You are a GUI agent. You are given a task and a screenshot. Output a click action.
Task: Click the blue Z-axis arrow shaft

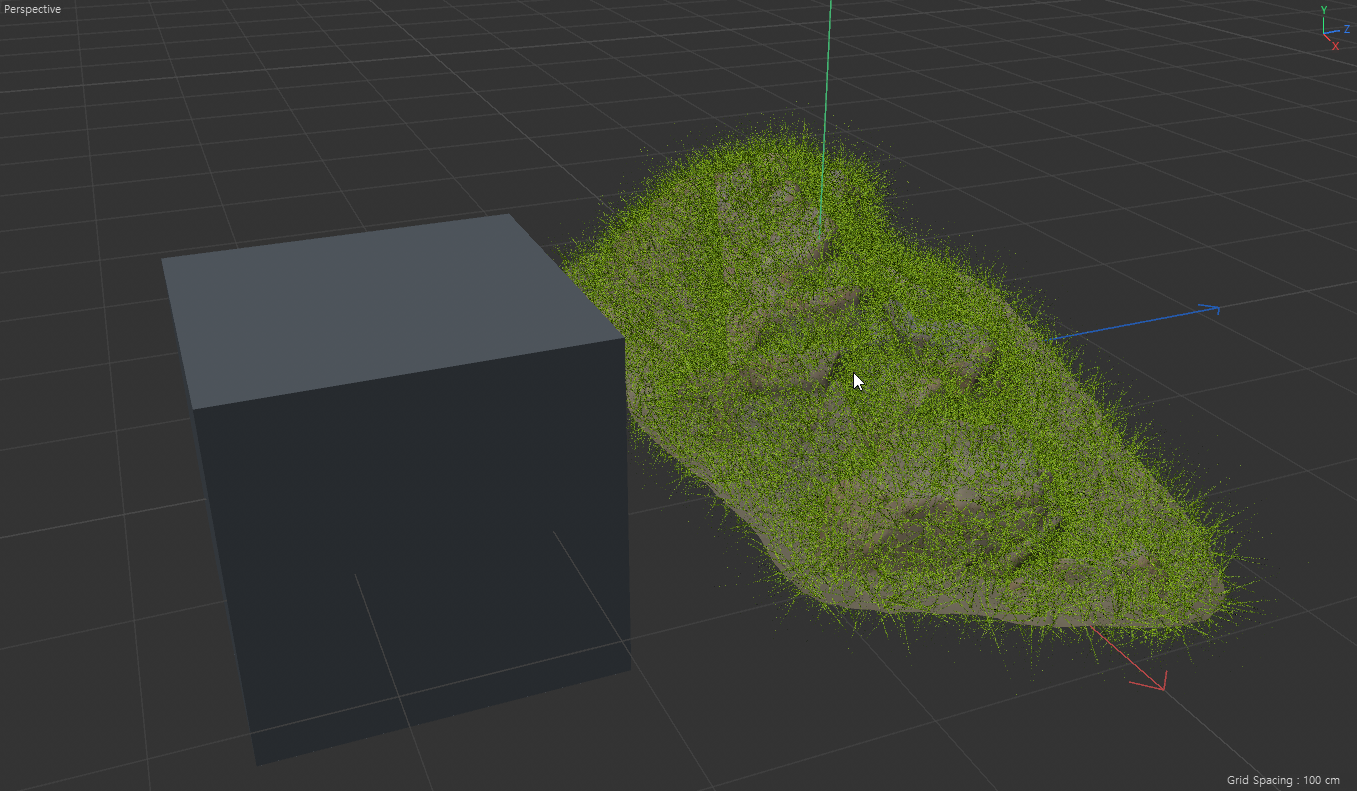(x=1130, y=325)
